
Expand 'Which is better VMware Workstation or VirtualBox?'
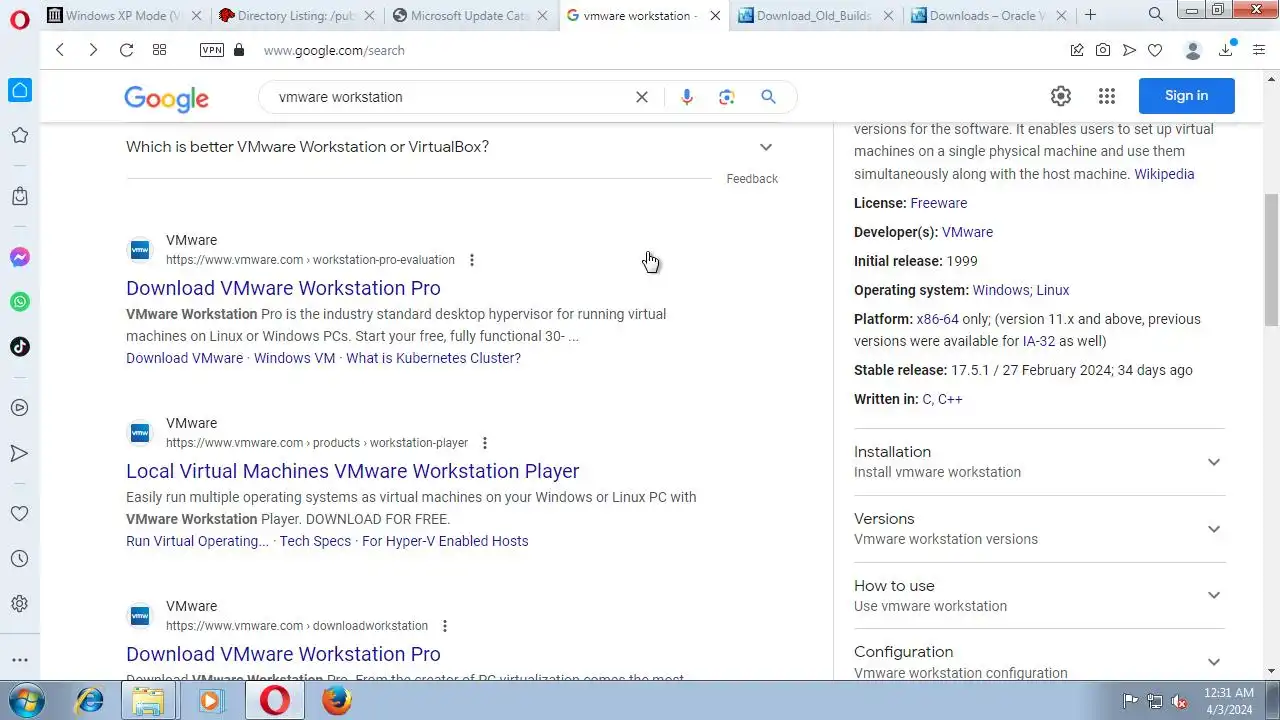(450, 147)
